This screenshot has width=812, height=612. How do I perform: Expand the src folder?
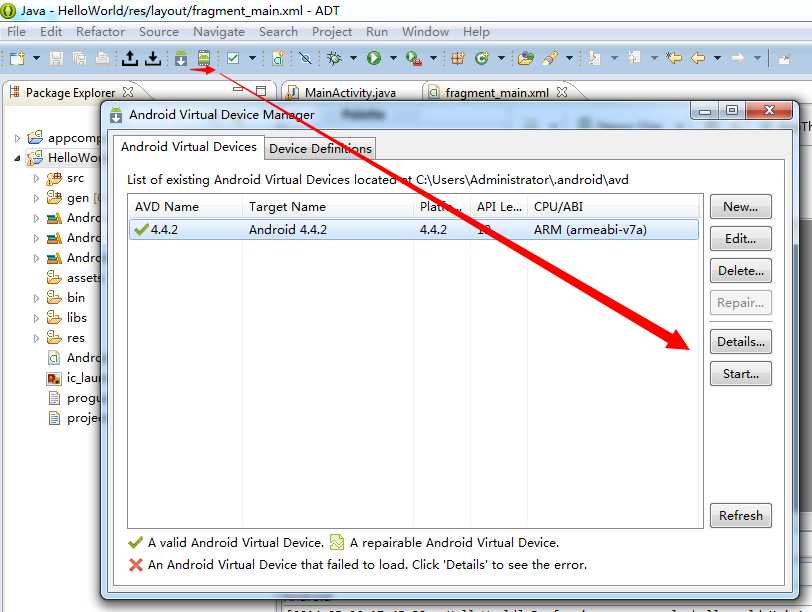point(36,179)
